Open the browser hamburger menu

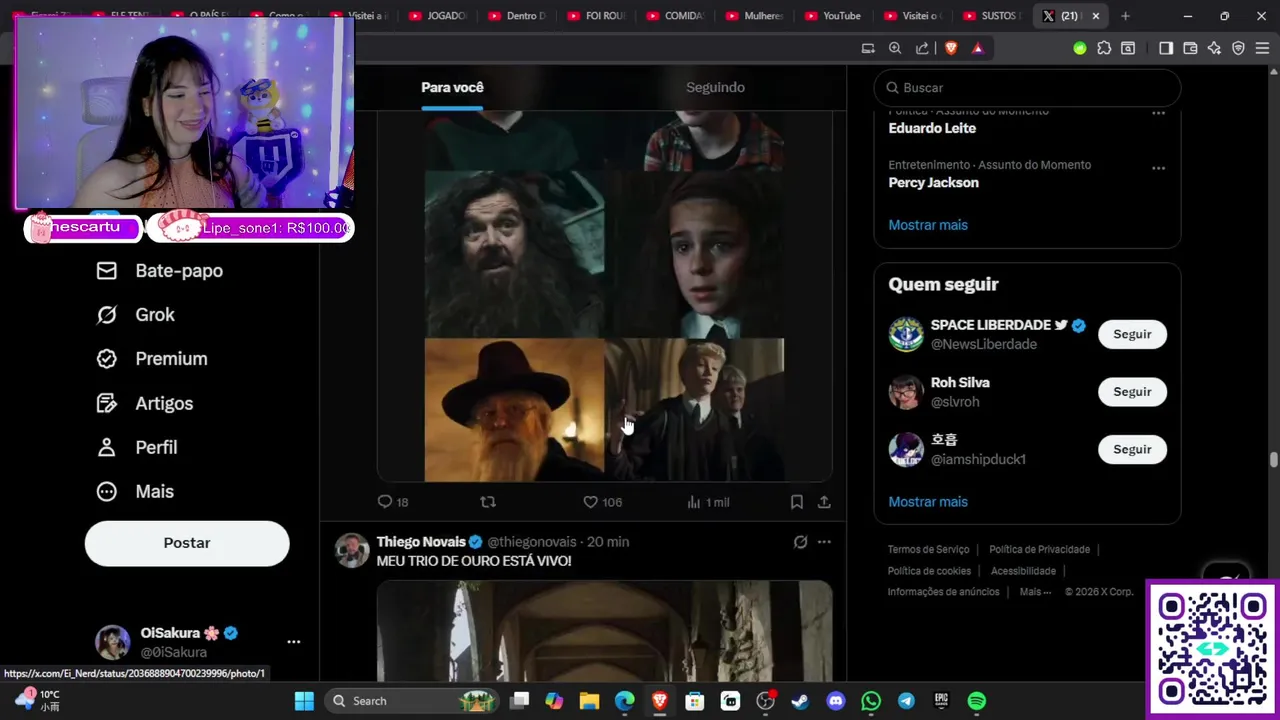point(1262,48)
